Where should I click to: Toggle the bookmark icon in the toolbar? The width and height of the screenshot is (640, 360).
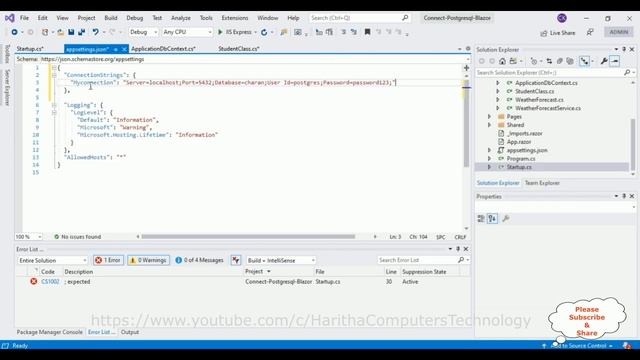coord(367,32)
